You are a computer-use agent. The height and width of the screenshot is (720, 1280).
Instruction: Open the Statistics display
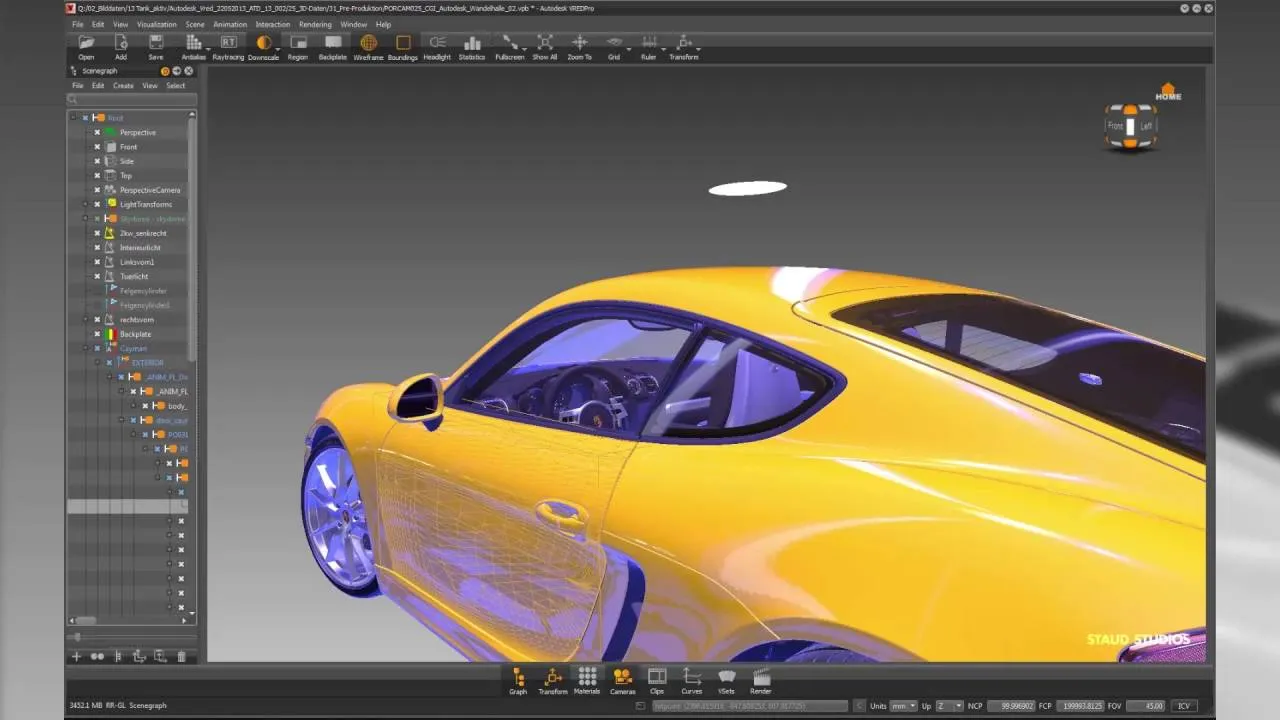[x=472, y=46]
